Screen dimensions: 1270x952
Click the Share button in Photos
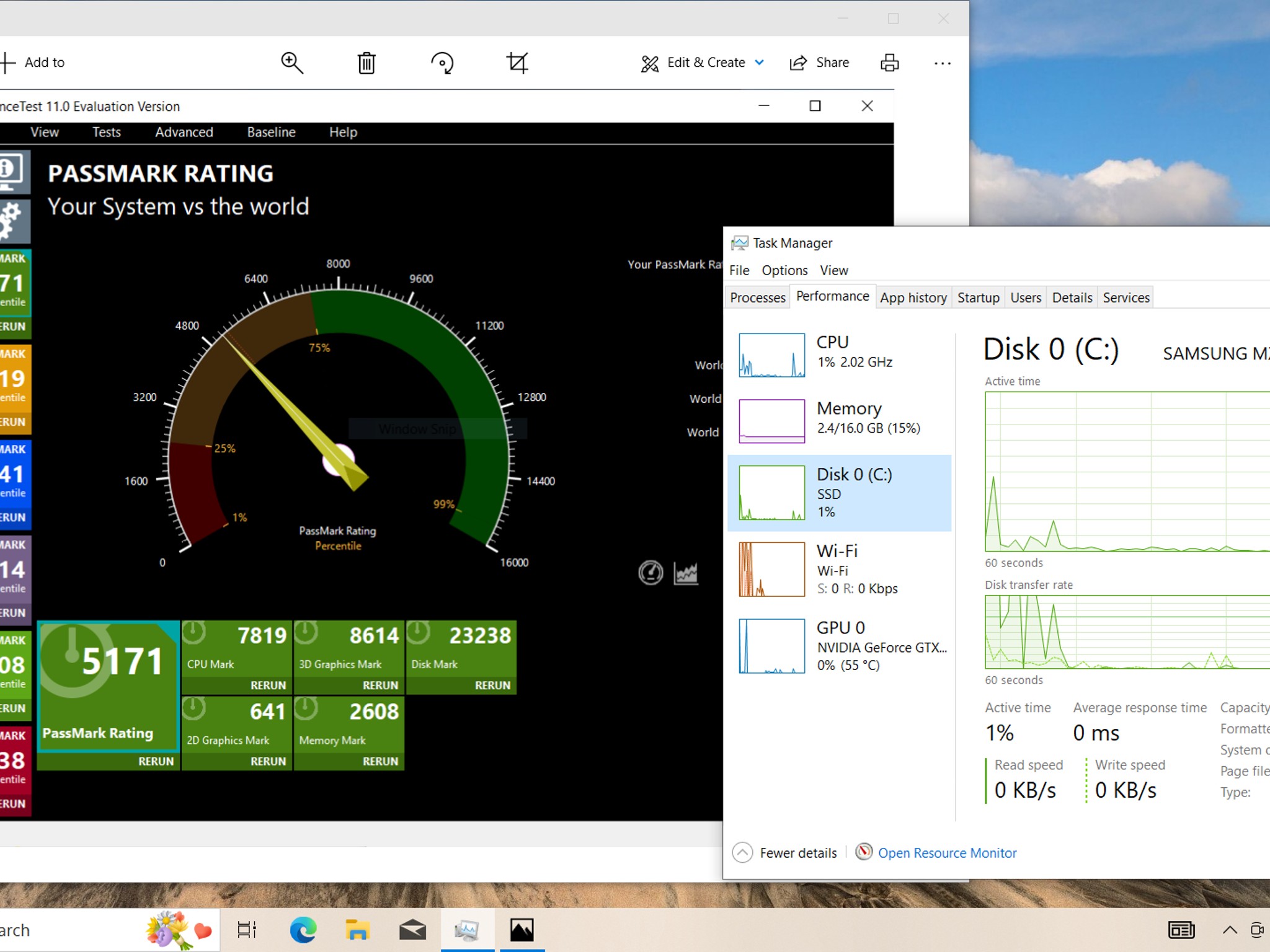click(x=819, y=63)
